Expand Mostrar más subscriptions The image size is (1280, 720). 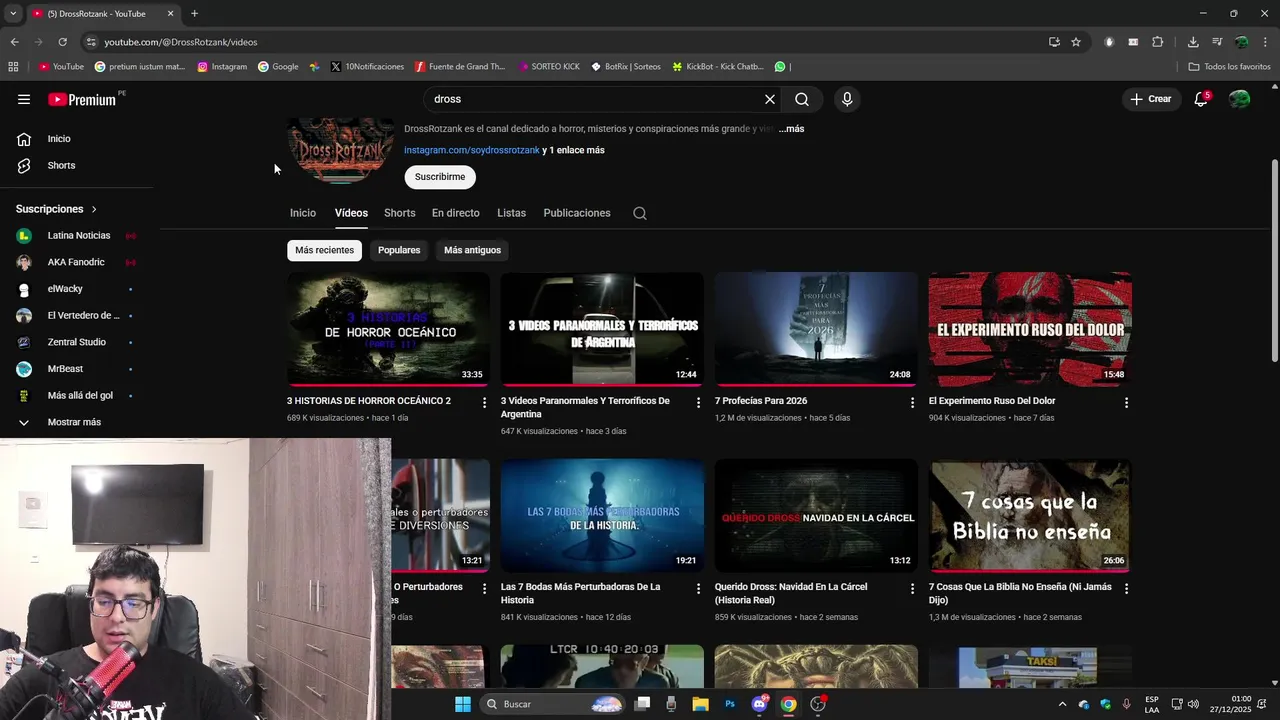(74, 422)
